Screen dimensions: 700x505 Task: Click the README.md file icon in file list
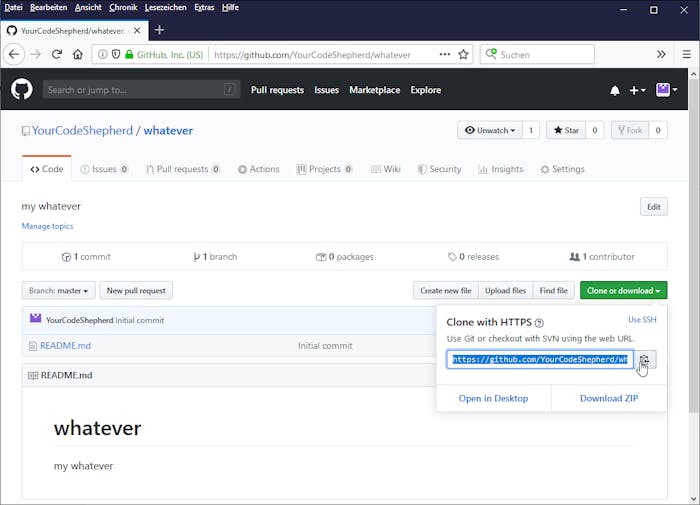click(33, 346)
